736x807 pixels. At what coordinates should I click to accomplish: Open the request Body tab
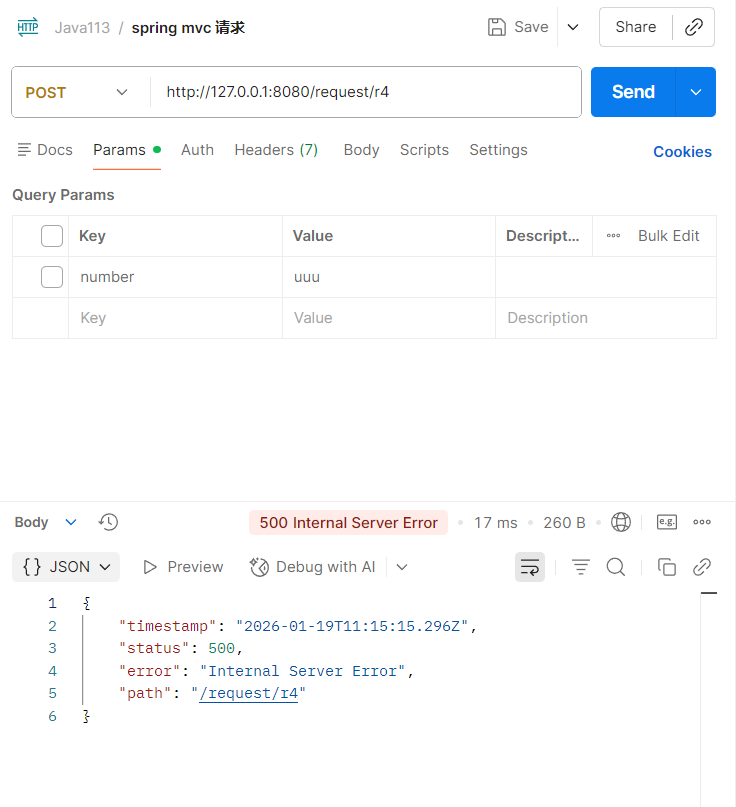(x=361, y=150)
